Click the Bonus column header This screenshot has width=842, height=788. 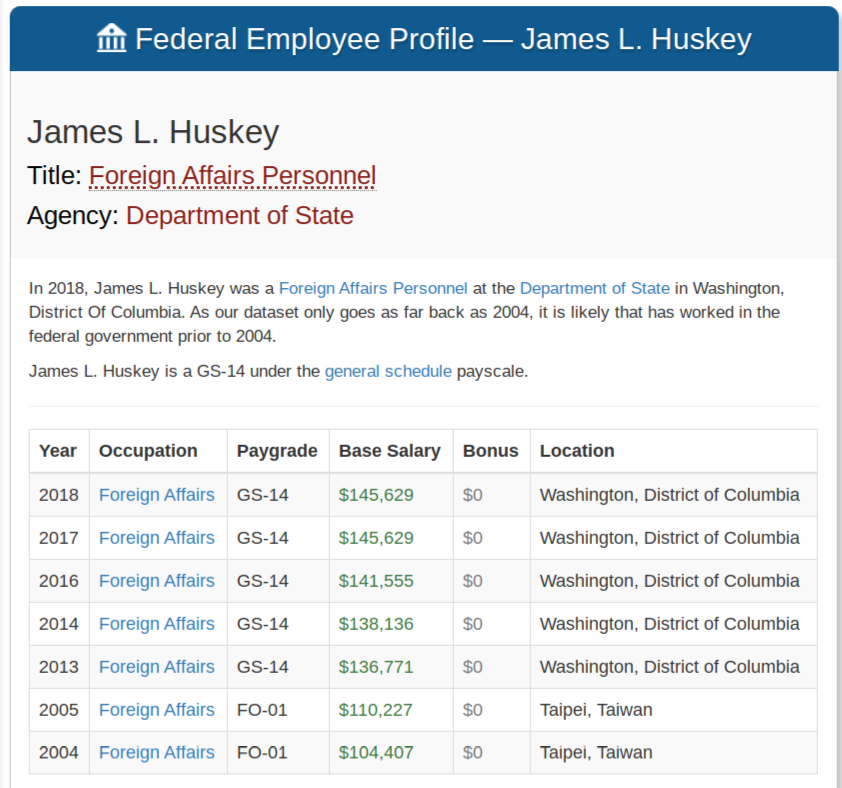pos(491,451)
